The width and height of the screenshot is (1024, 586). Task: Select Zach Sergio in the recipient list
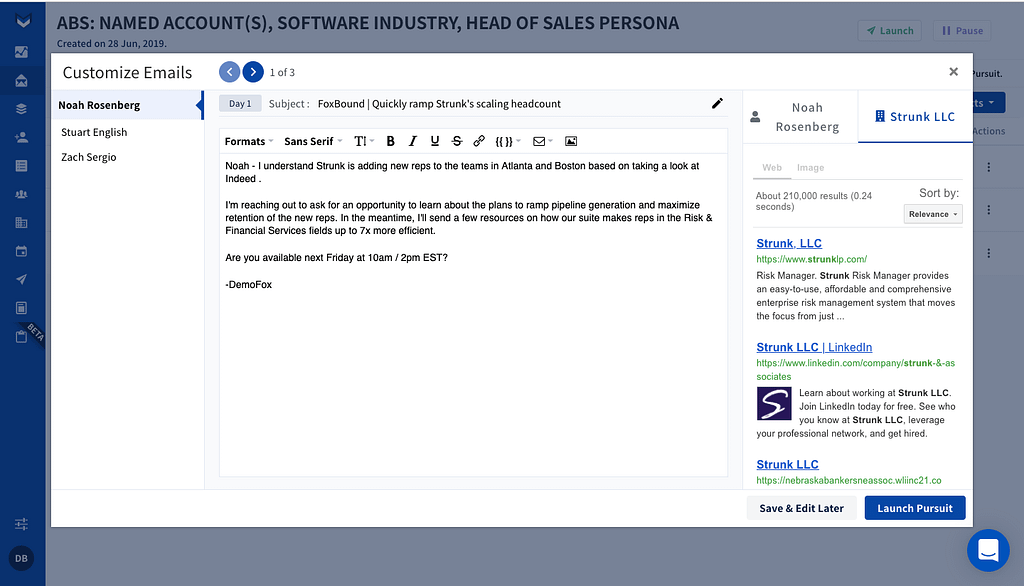click(x=89, y=157)
